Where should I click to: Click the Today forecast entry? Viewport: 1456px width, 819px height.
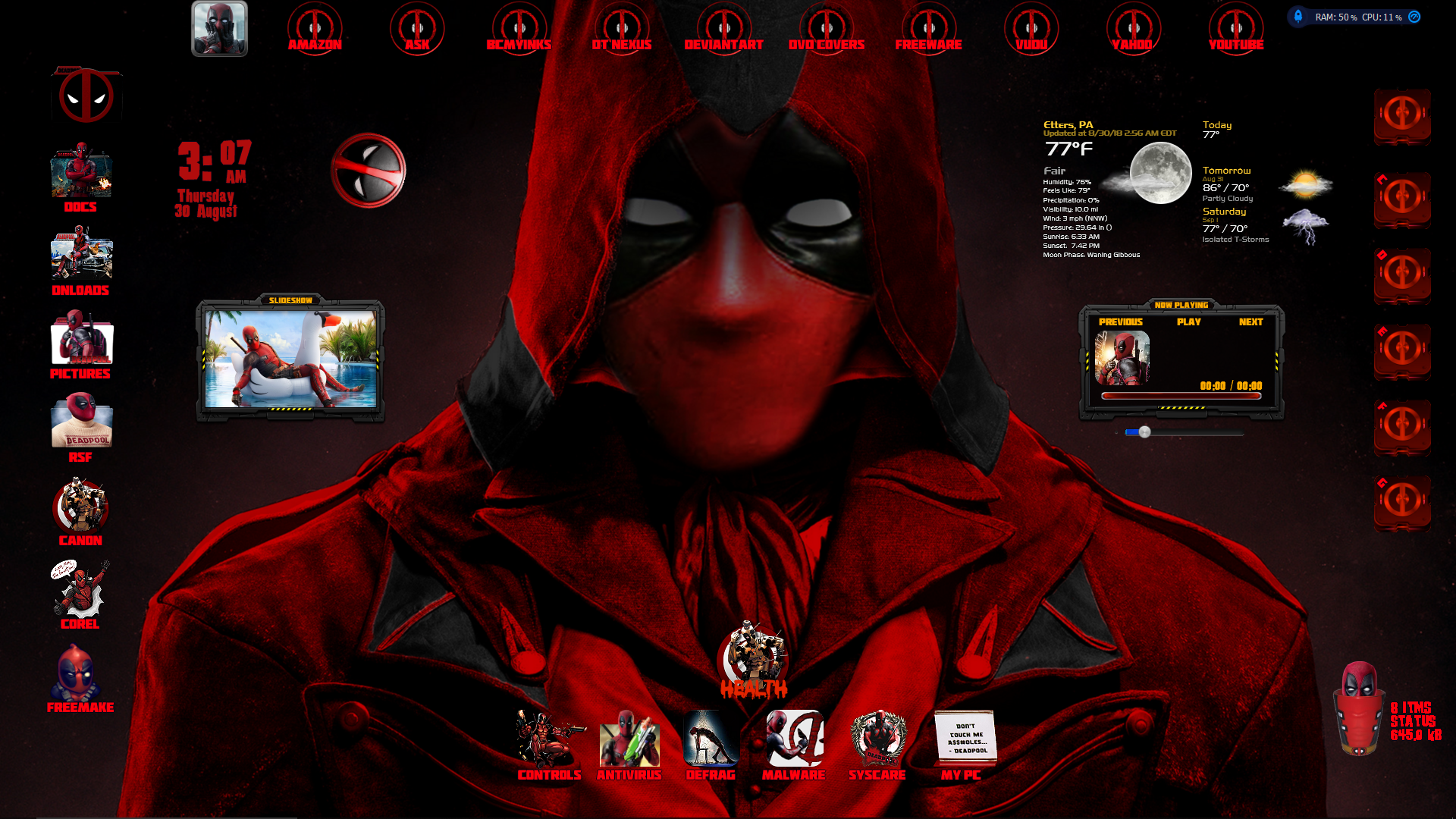(1217, 129)
